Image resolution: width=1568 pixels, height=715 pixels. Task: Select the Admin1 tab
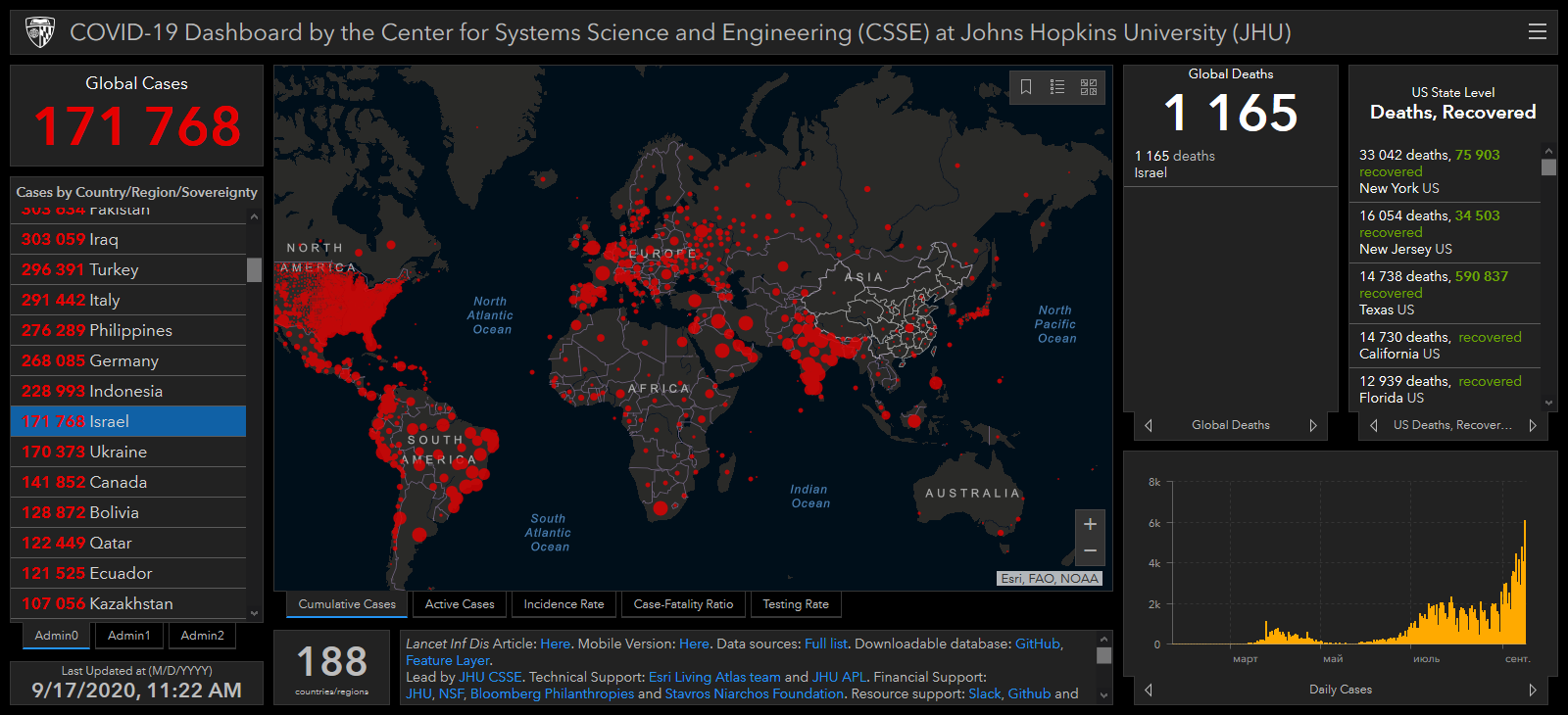(129, 636)
